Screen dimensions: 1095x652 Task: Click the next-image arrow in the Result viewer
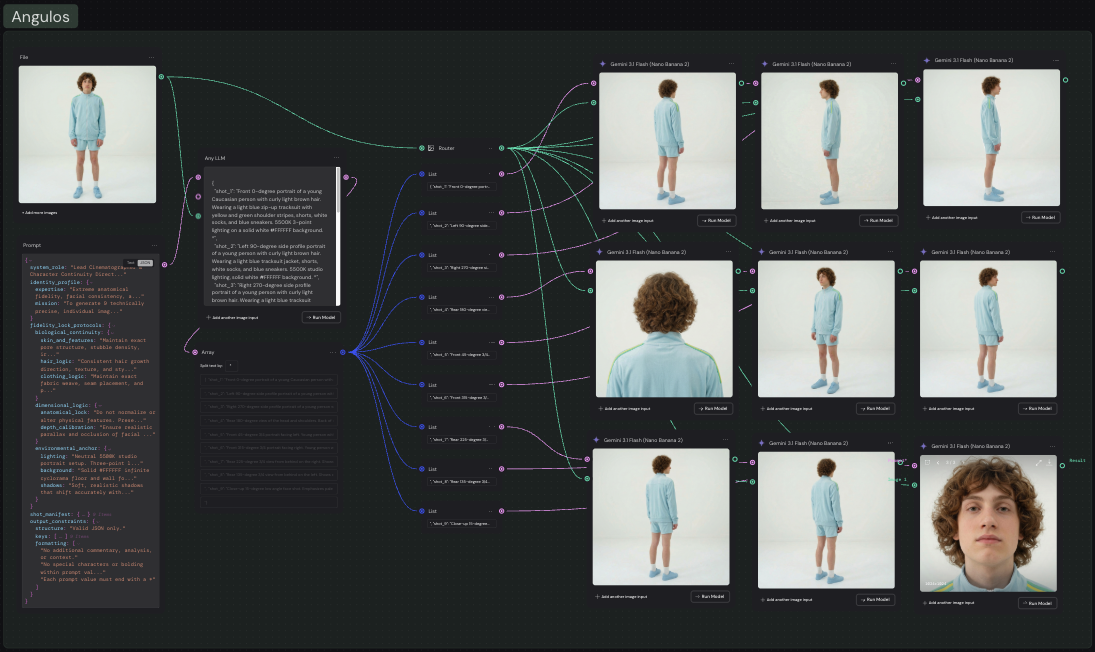963,461
